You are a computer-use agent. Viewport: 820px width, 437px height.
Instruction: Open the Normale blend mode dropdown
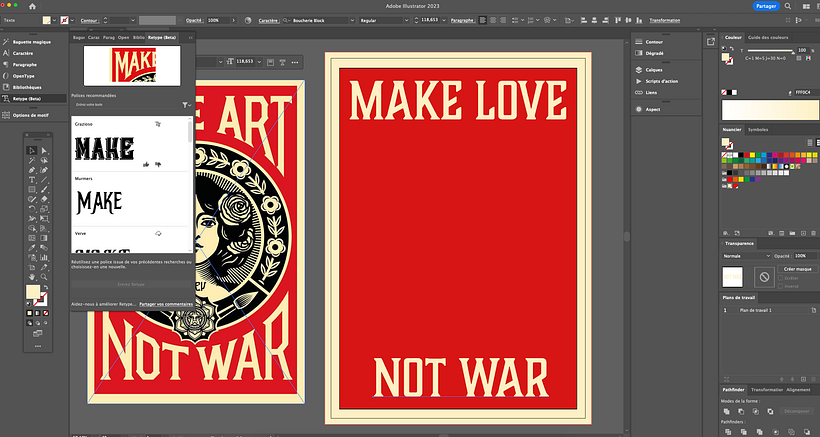coord(748,256)
